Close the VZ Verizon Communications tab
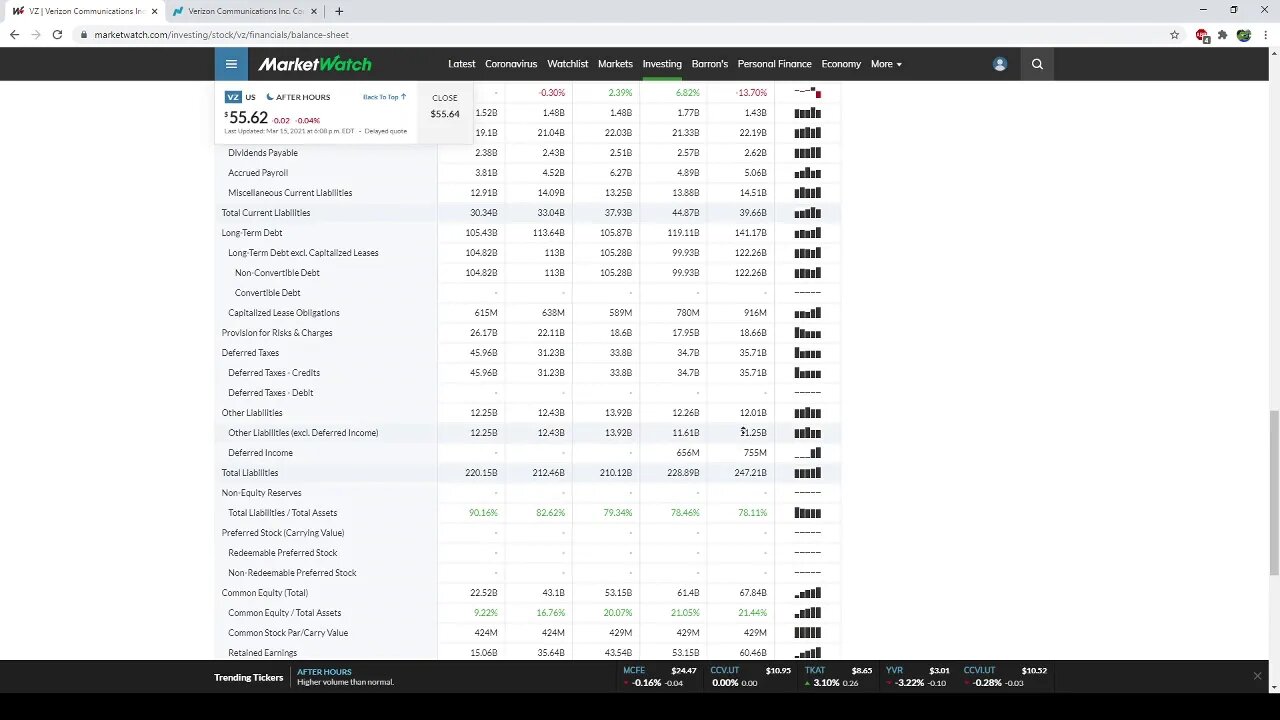The width and height of the screenshot is (1280, 720). click(x=154, y=11)
